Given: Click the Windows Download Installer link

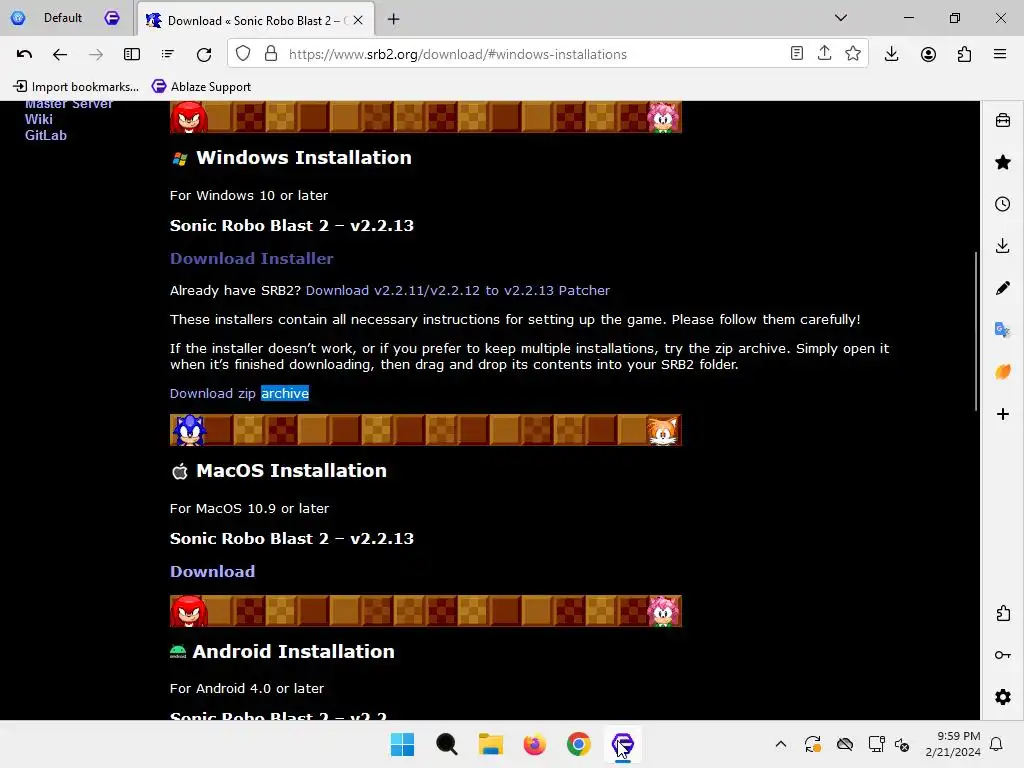Looking at the screenshot, I should [251, 259].
